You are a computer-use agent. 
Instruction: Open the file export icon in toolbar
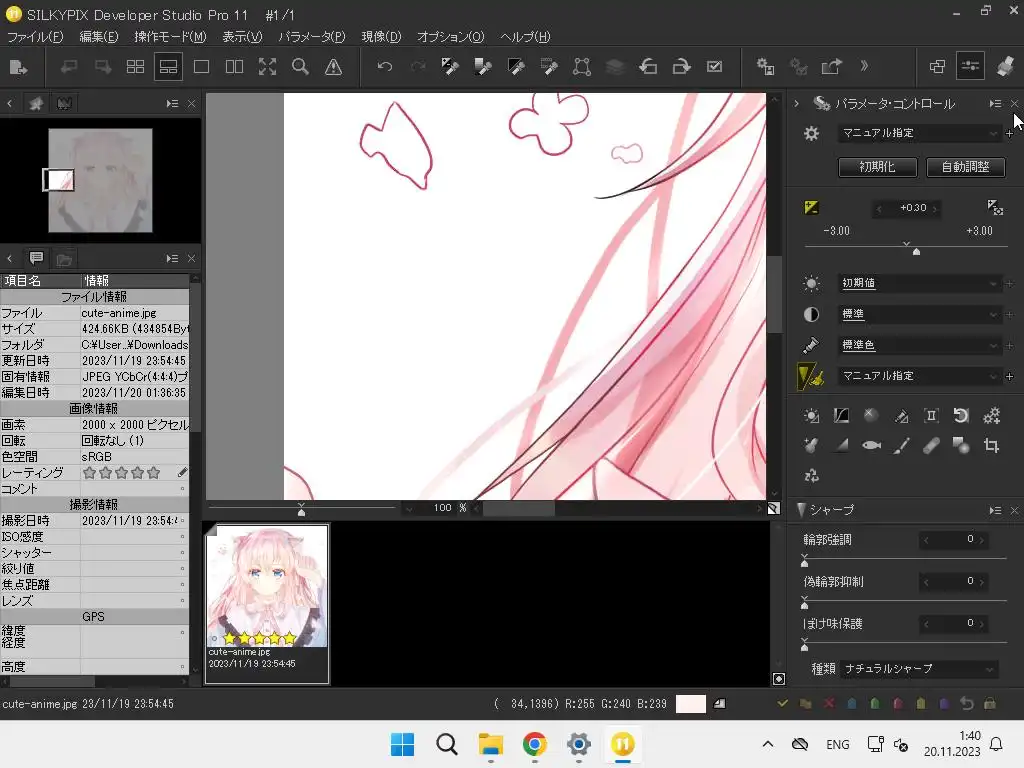pyautogui.click(x=18, y=67)
